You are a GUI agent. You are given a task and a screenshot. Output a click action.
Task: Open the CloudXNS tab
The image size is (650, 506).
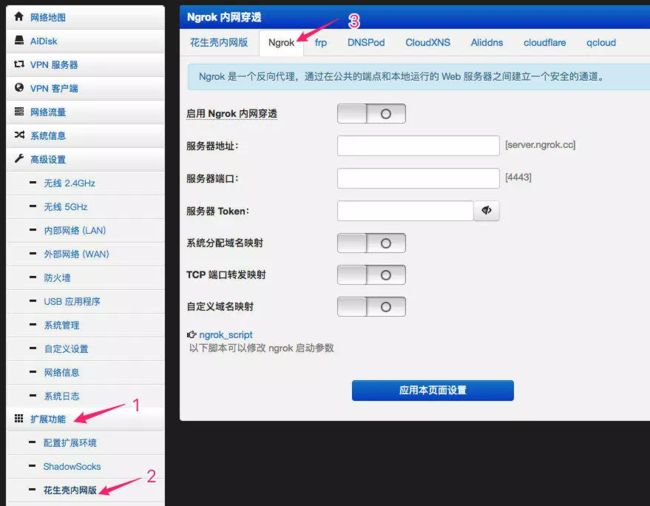tap(428, 42)
